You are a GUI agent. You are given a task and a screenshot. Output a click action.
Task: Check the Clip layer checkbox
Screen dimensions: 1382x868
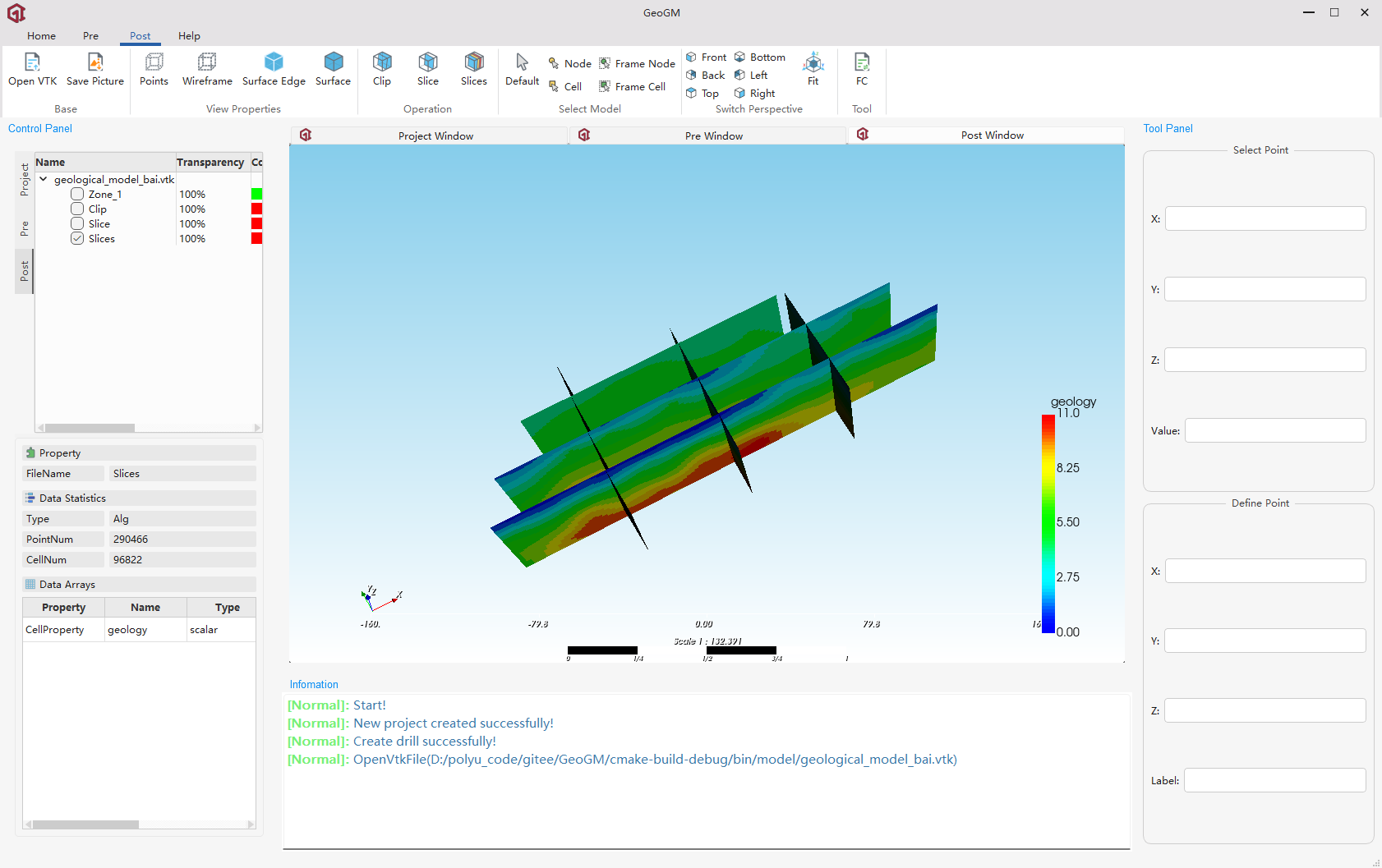point(77,209)
